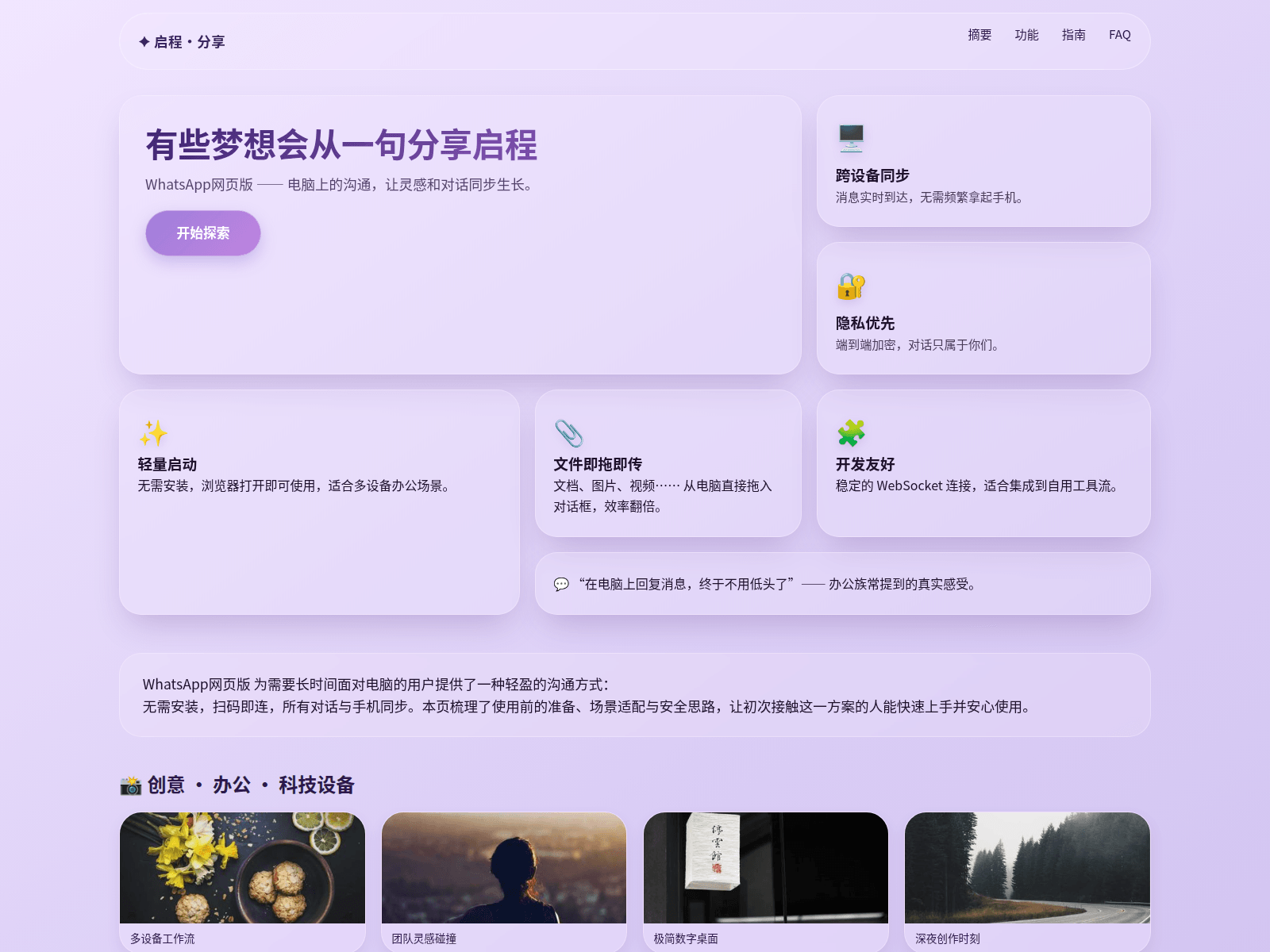Click the headline 有些梦想会从一句分享启程
Image resolution: width=1270 pixels, height=952 pixels.
point(341,145)
